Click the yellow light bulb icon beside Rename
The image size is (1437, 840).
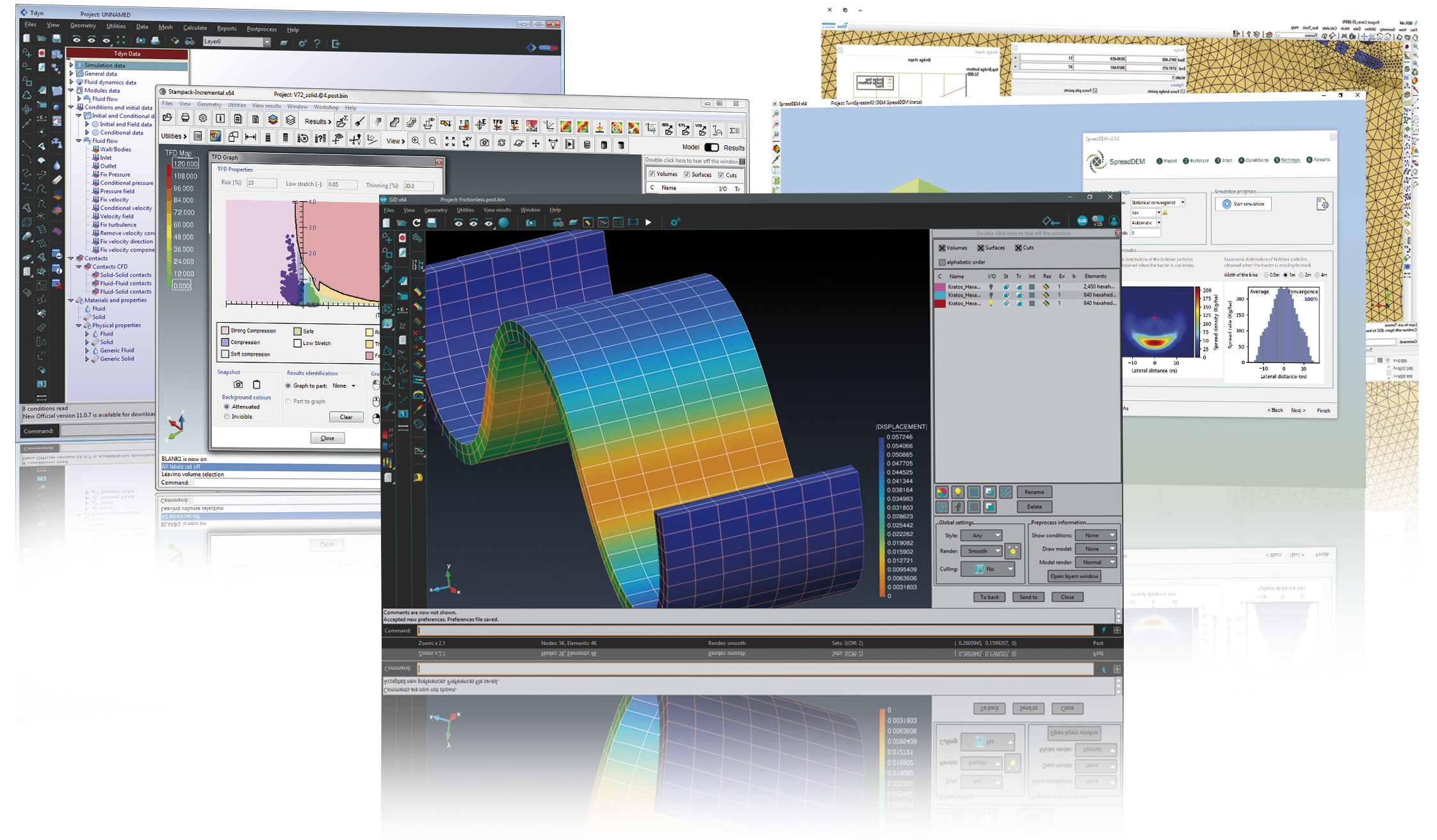tap(958, 492)
